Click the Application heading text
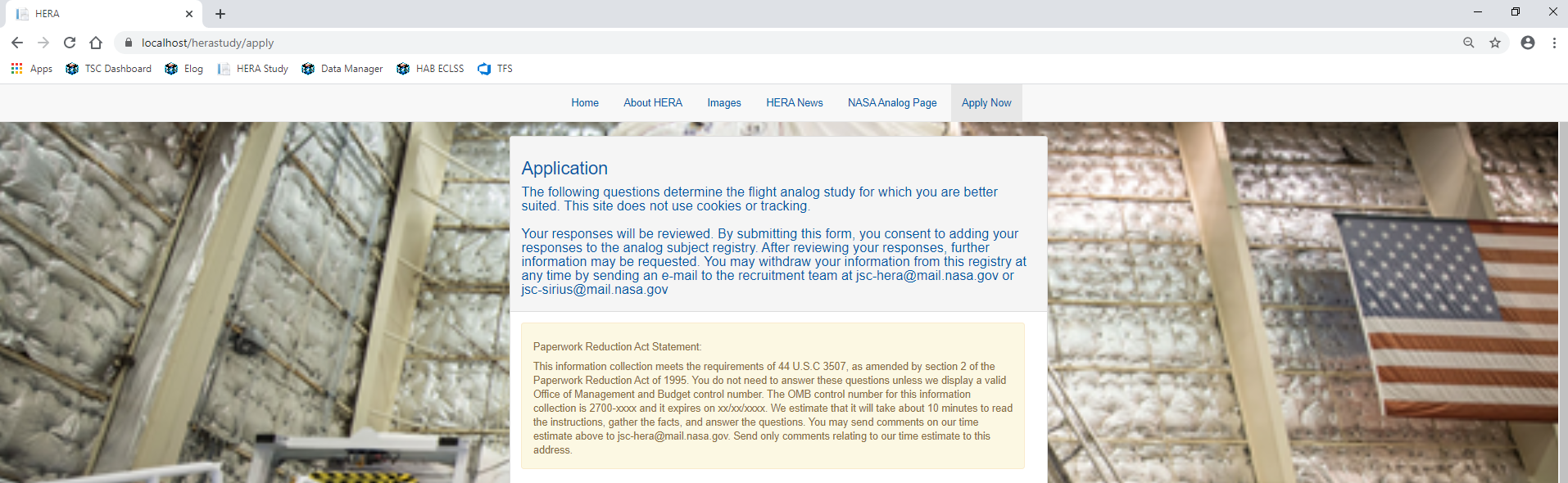1568x483 pixels. [x=564, y=169]
